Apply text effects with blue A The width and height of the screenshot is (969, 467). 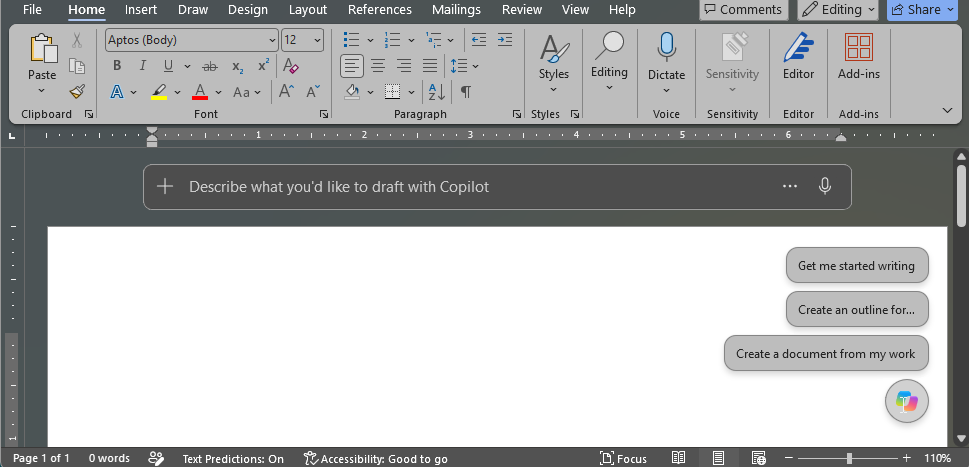[x=117, y=92]
